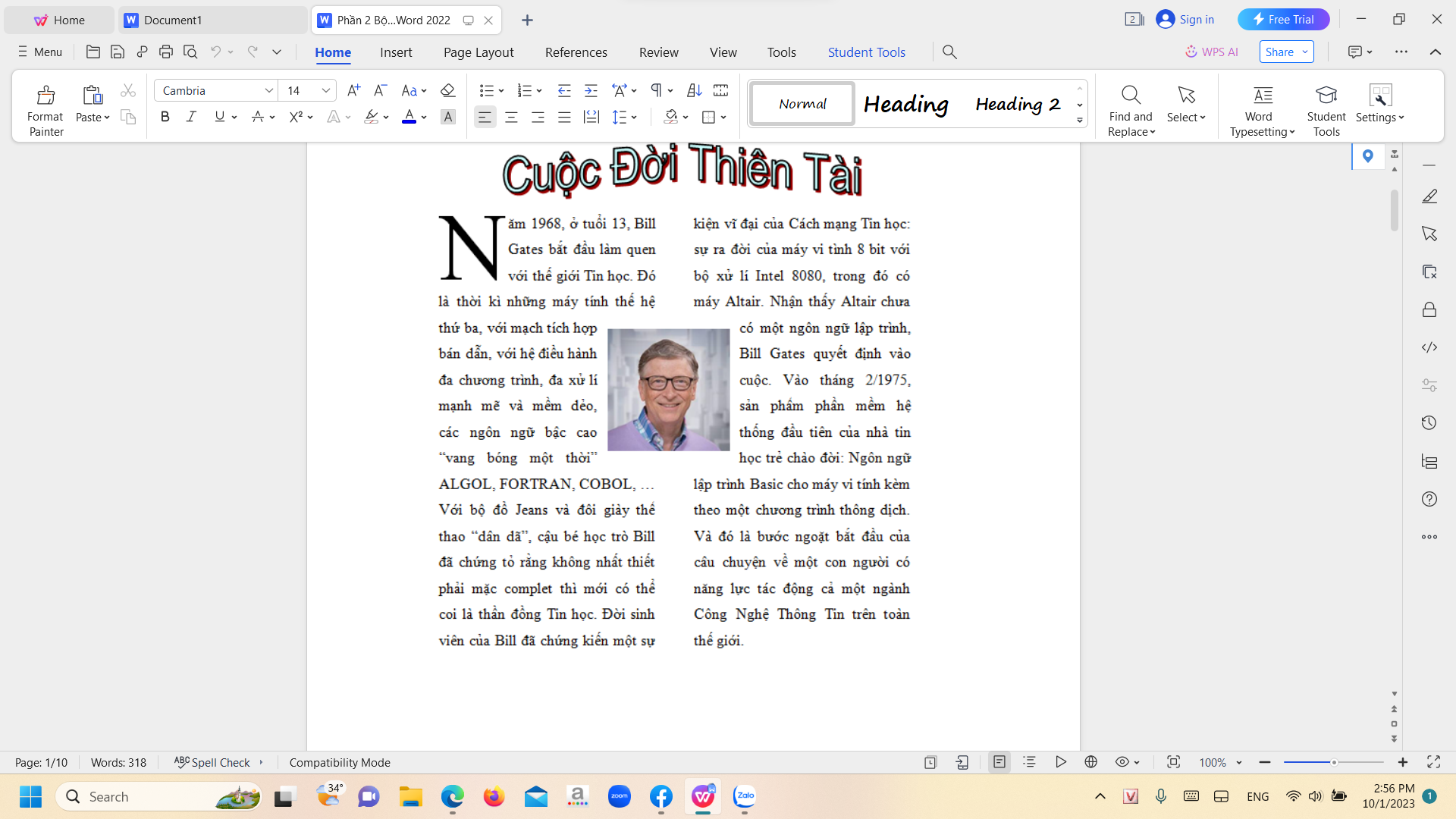Toggle align left
This screenshot has width=1456, height=819.
pos(485,117)
